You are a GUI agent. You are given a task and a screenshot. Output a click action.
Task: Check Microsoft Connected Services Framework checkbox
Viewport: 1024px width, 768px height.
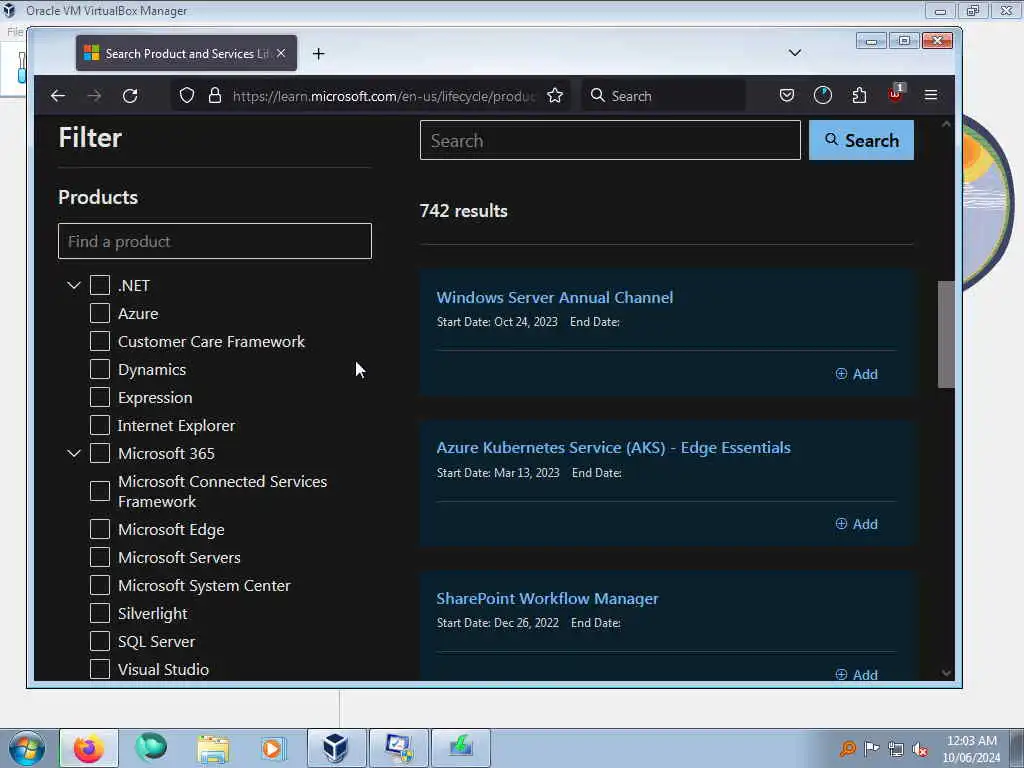100,491
